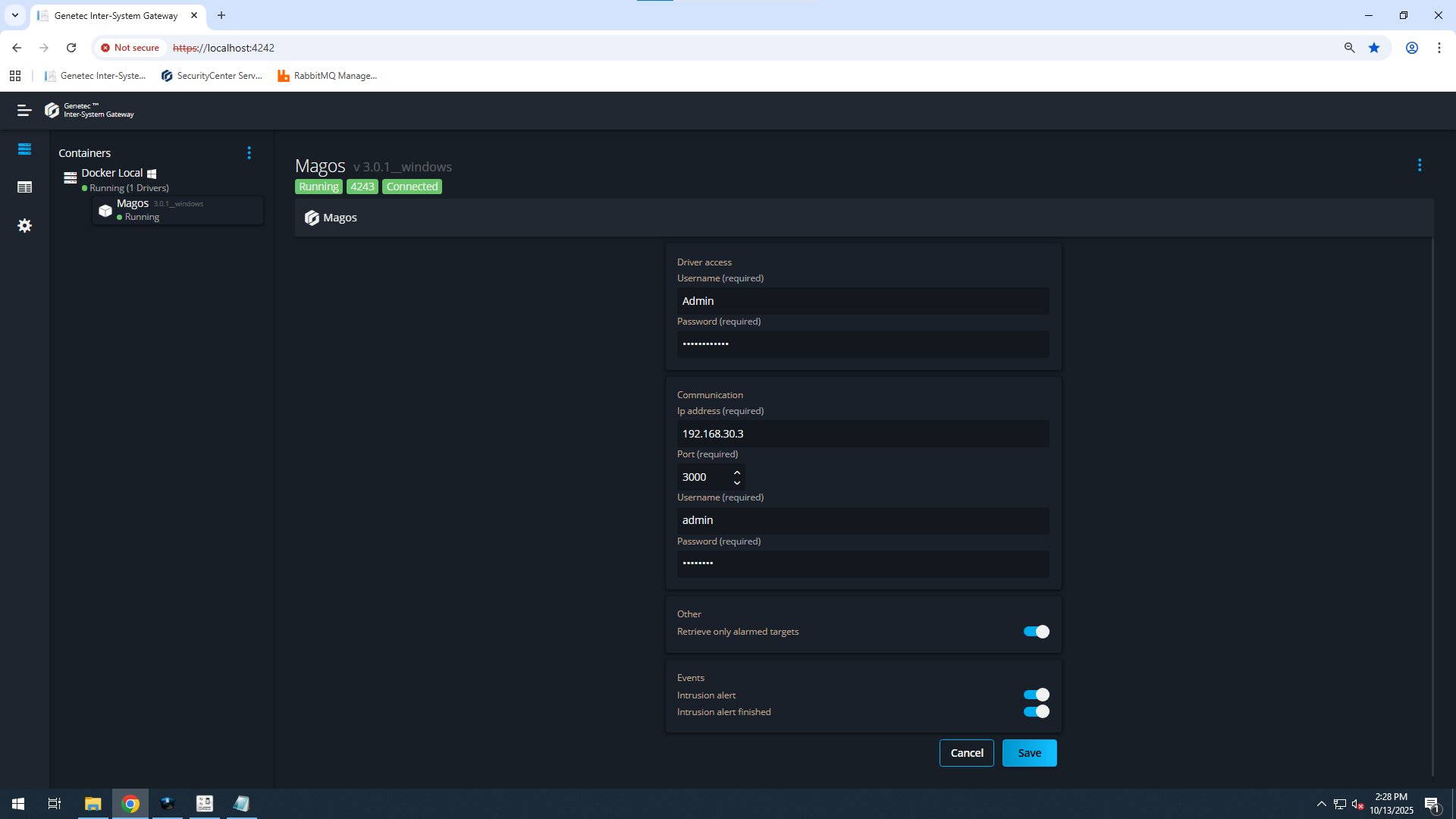Select the containers view sidebar icon
This screenshot has width=1456, height=819.
click(24, 149)
